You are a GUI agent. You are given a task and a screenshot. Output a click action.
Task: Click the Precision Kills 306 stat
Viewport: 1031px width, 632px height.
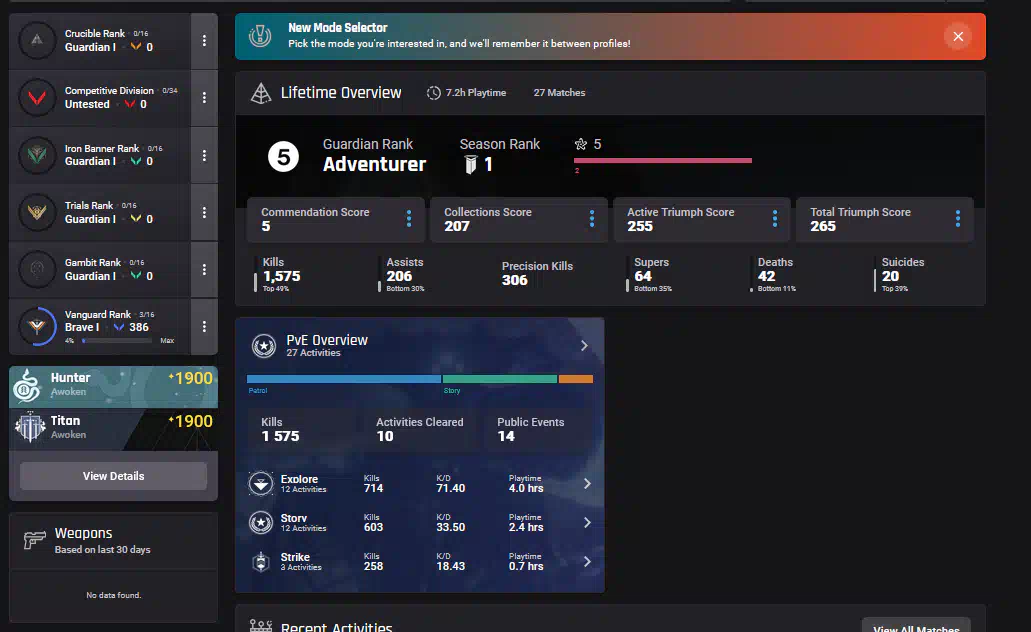click(537, 274)
